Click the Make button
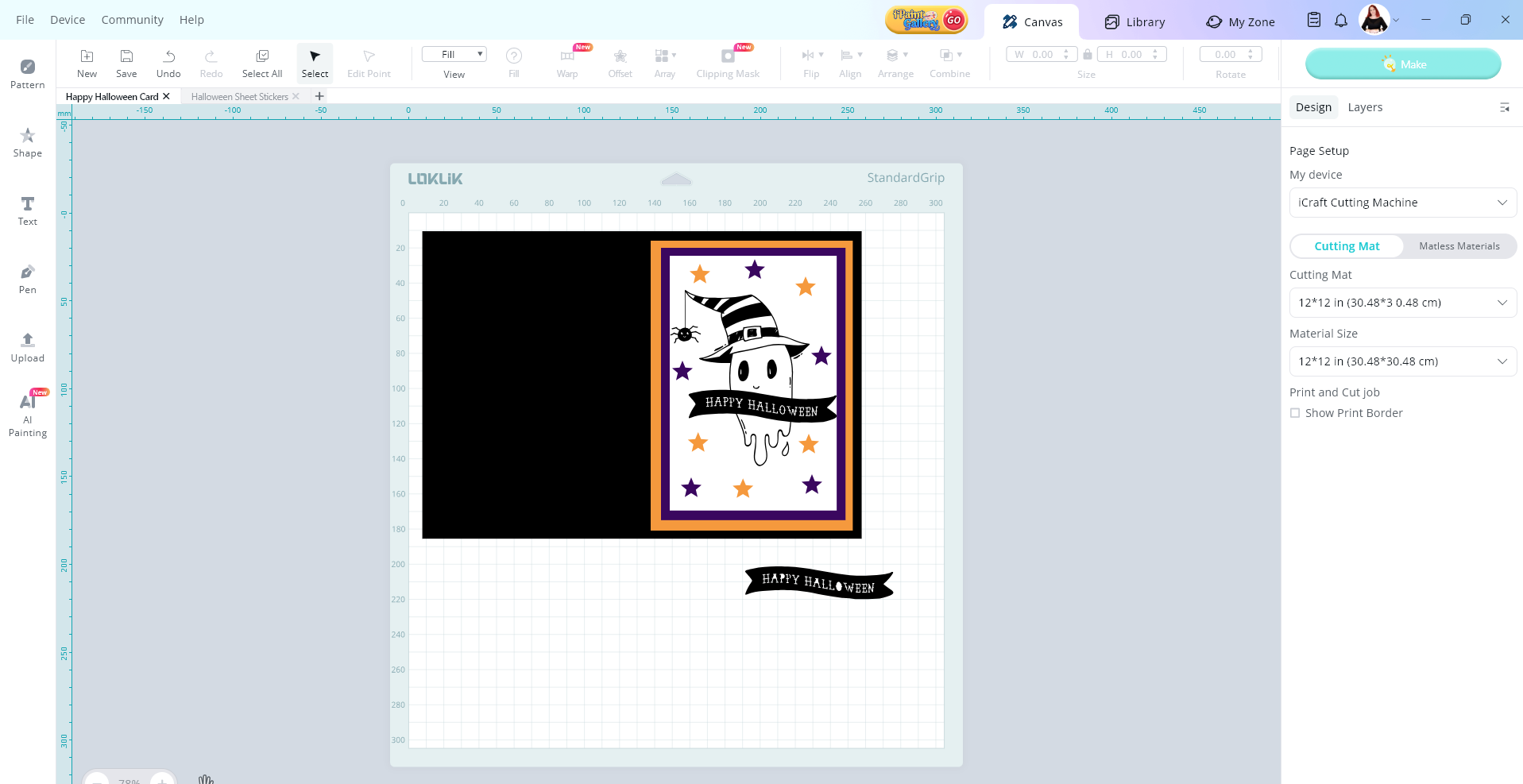Viewport: 1523px width, 784px height. (x=1403, y=64)
